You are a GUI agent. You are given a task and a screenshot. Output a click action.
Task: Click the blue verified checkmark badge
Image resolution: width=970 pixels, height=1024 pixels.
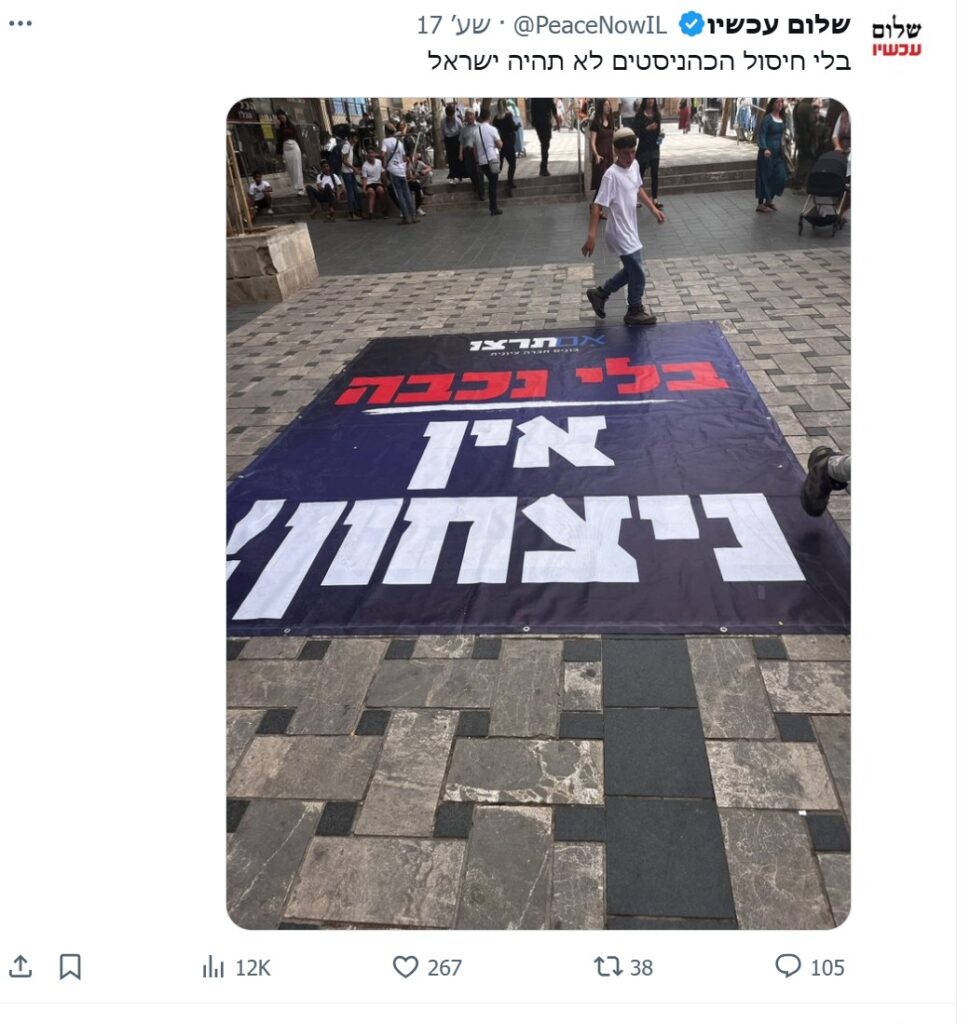(690, 25)
